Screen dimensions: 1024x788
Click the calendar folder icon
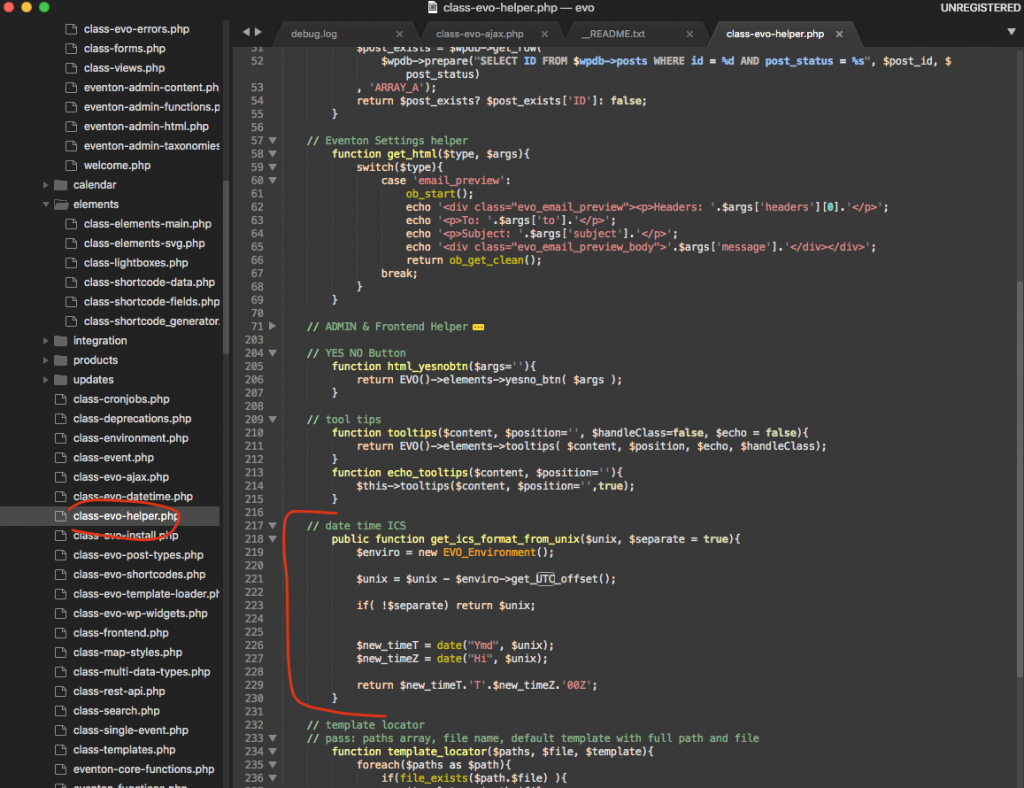(61, 185)
